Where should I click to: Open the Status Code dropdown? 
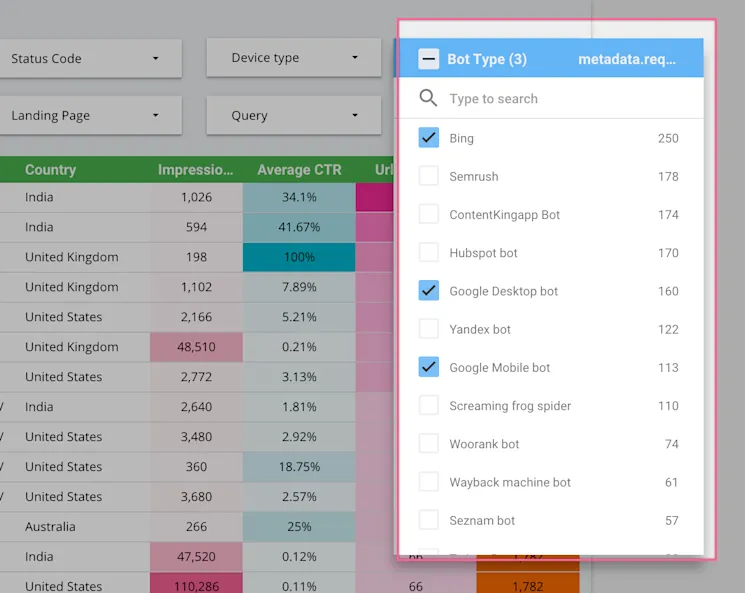click(91, 58)
